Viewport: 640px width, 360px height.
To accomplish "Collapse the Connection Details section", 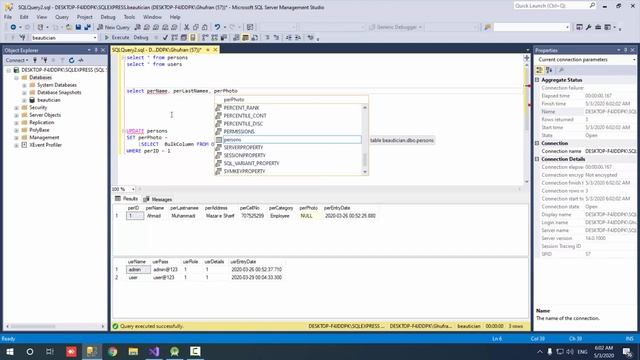I will click(x=538, y=159).
